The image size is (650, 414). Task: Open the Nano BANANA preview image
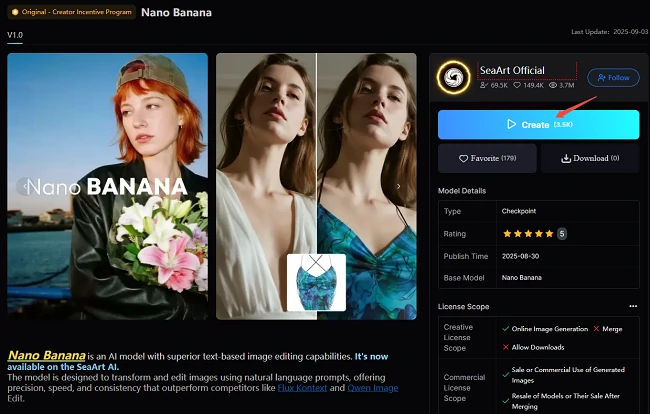point(108,186)
